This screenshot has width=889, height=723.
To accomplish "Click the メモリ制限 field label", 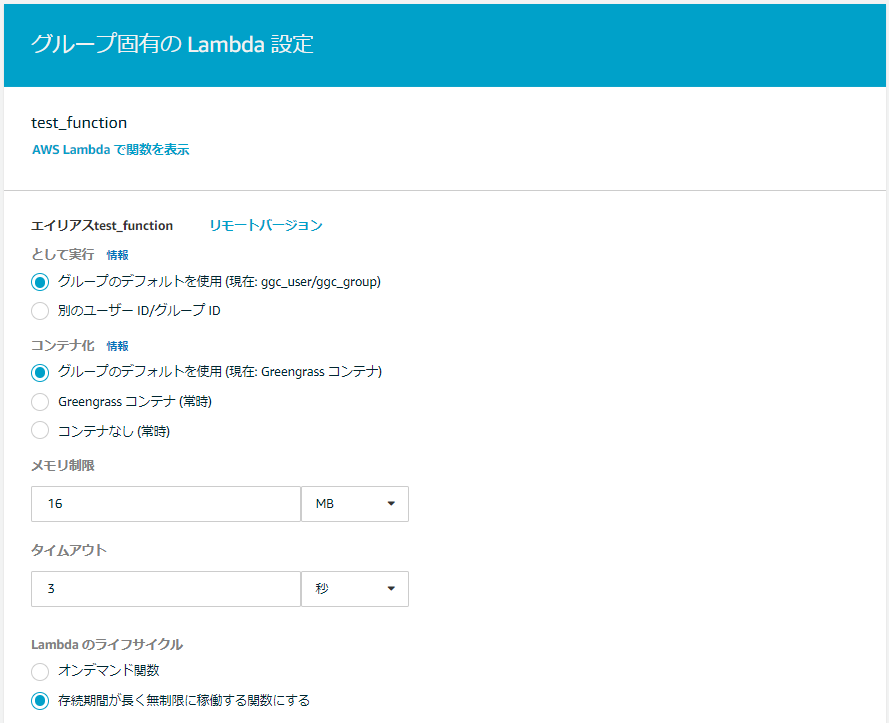I will tap(62, 466).
